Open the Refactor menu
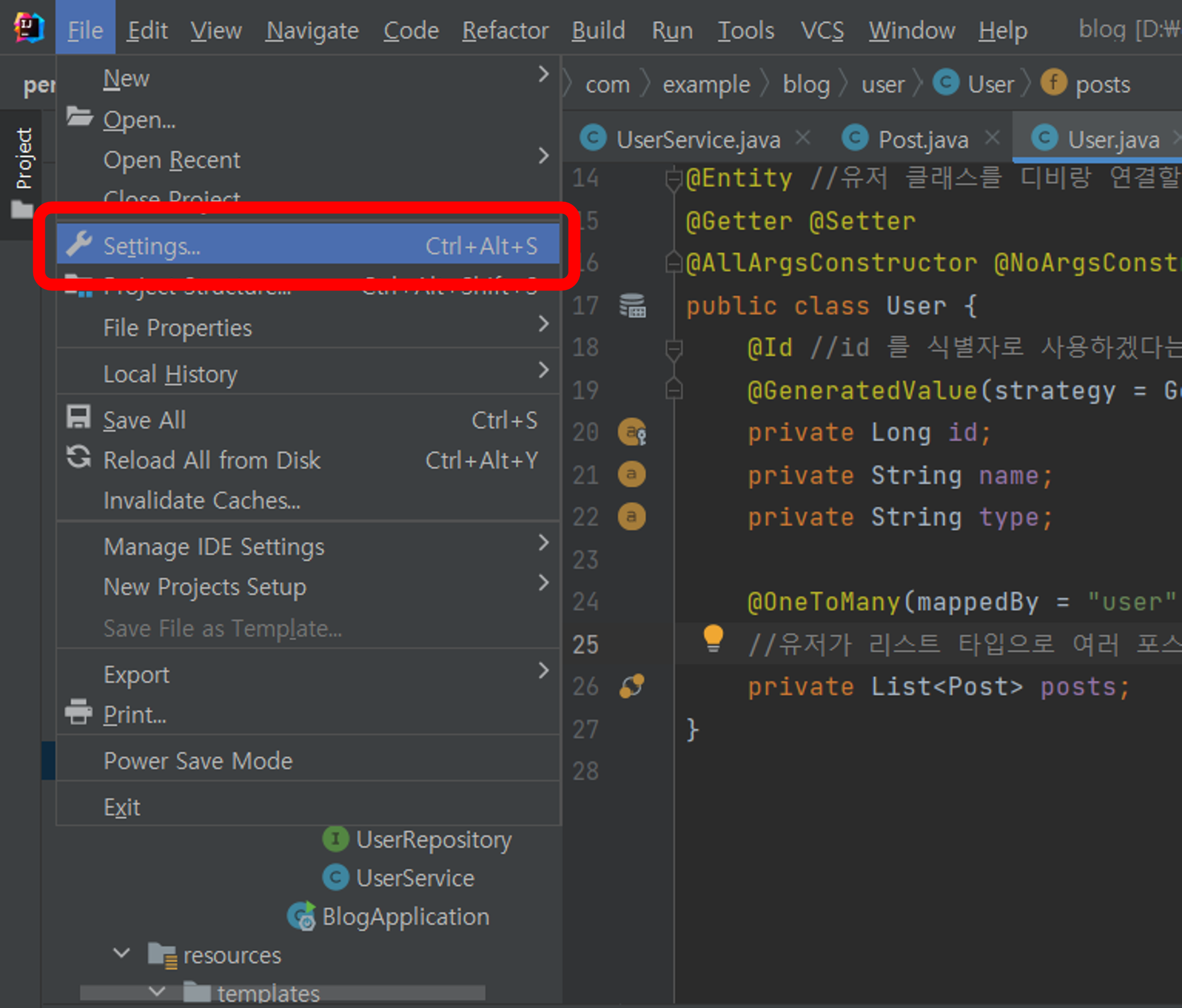The width and height of the screenshot is (1182, 1008). point(505,30)
